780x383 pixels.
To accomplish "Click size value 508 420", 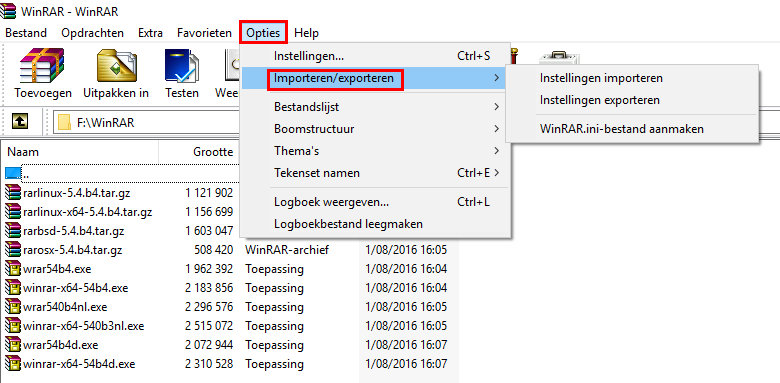I will 213,250.
